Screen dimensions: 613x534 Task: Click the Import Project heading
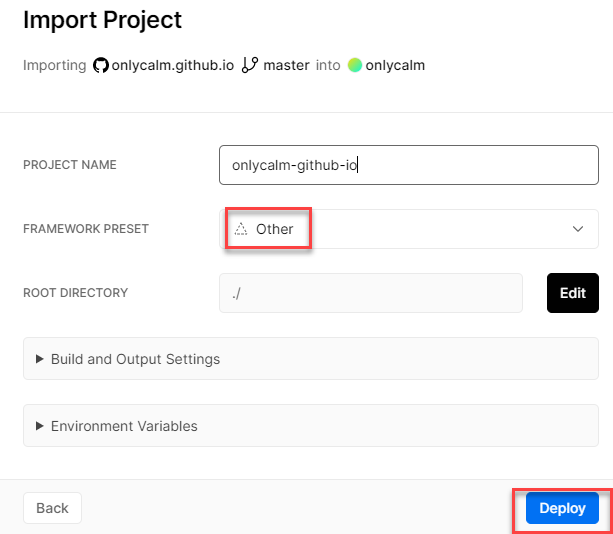point(102,20)
